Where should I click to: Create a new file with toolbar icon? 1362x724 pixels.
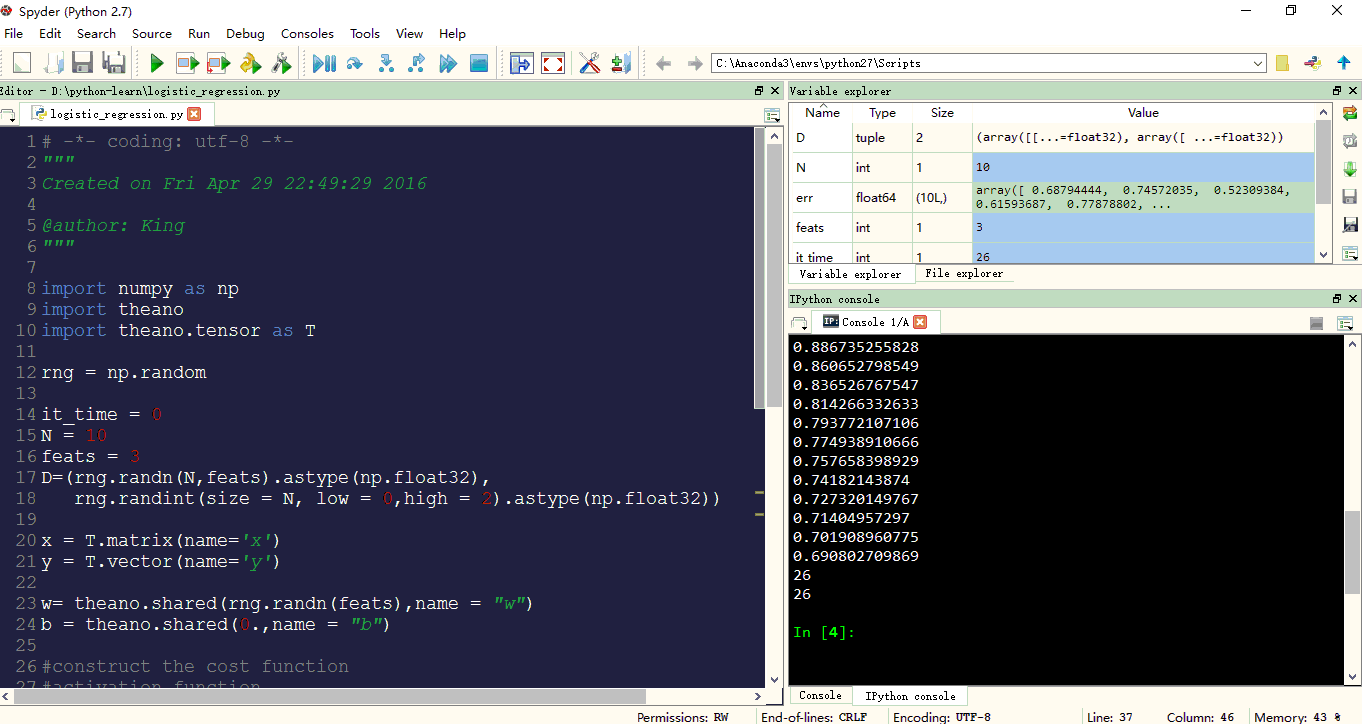click(x=21, y=64)
